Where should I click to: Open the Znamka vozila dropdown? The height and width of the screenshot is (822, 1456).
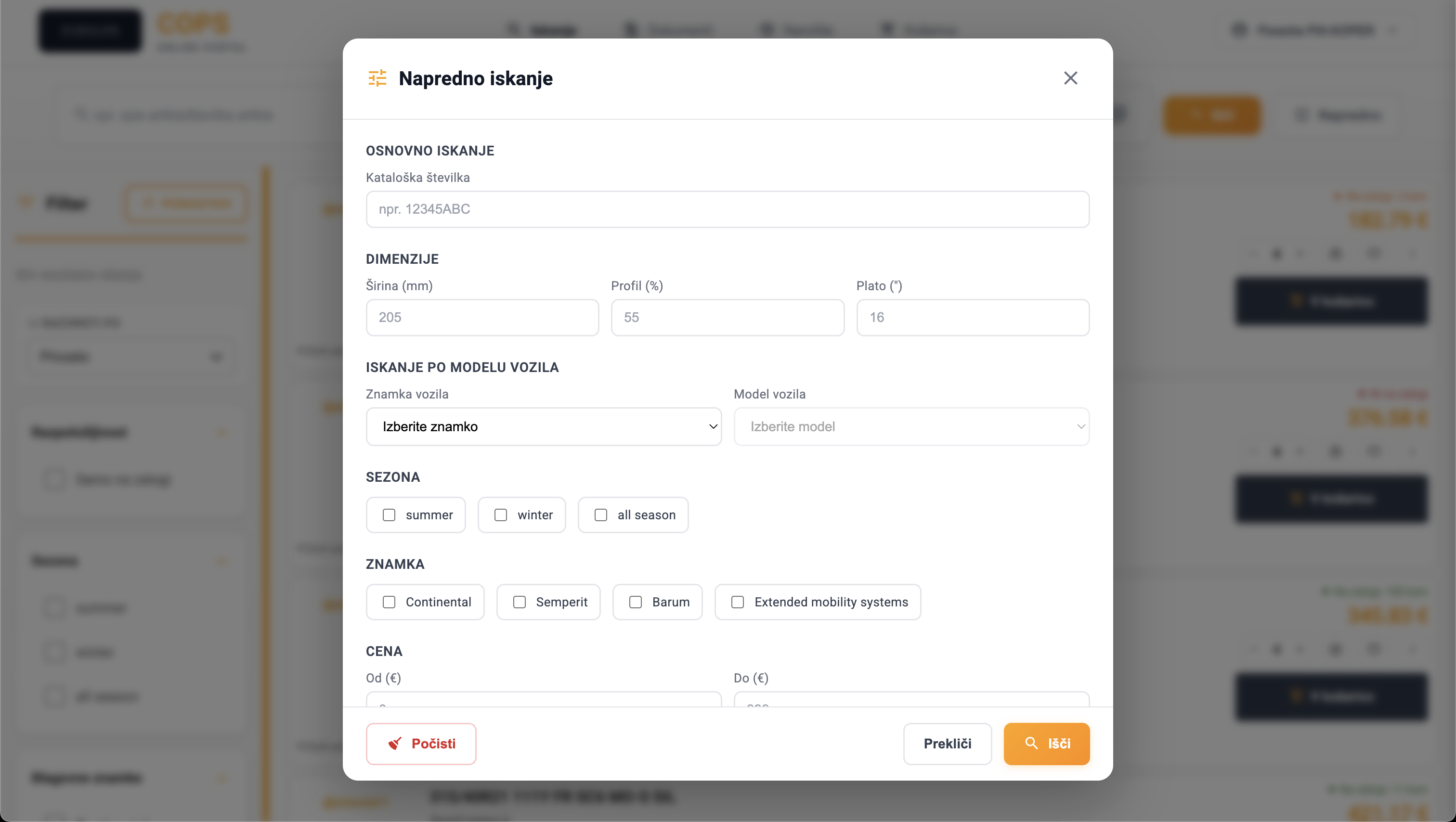[544, 426]
